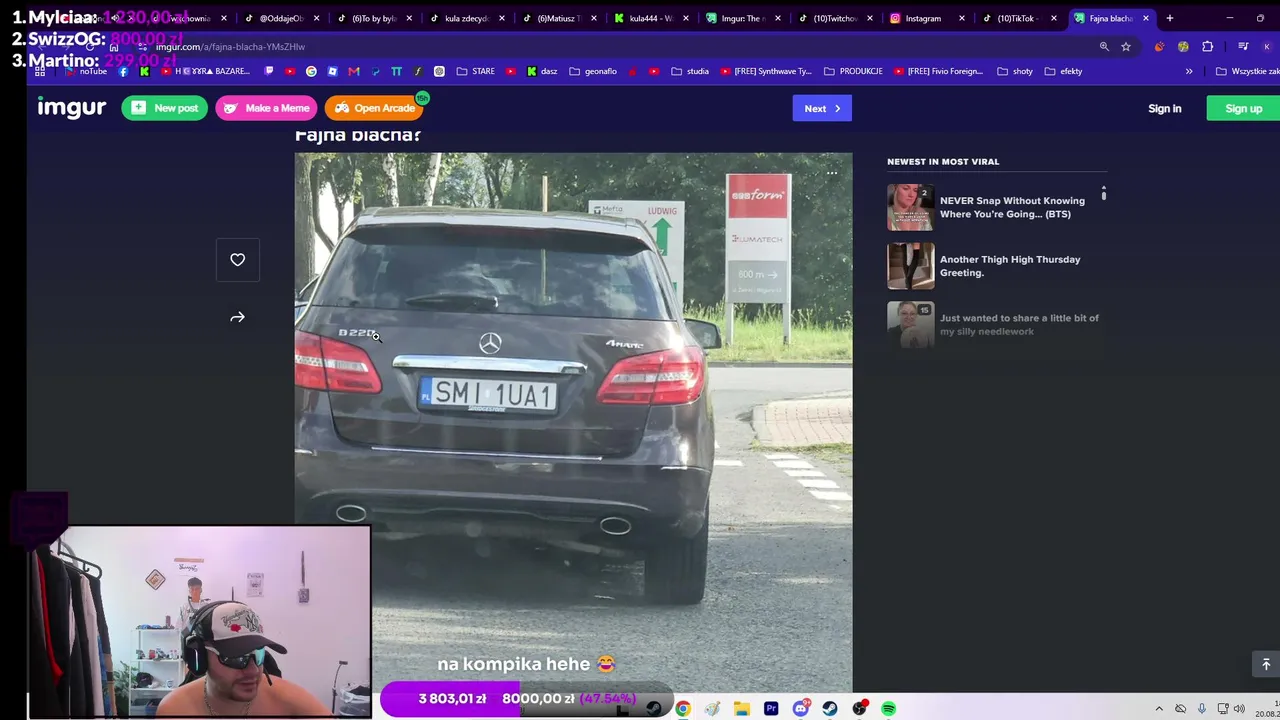Click the zoom magnifier icon in address bar
1280x720 pixels.
1104,47
